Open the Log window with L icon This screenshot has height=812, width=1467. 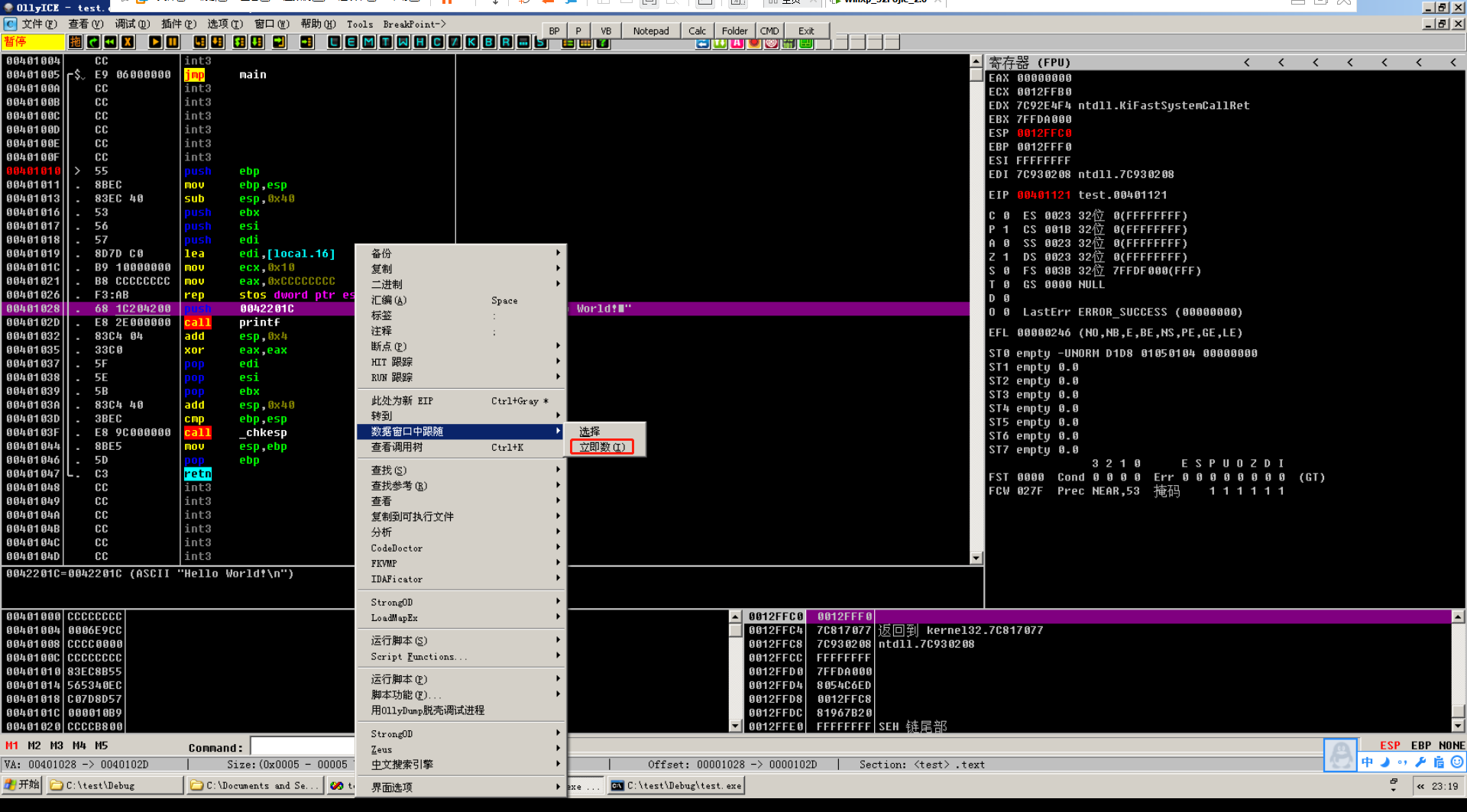(x=334, y=42)
